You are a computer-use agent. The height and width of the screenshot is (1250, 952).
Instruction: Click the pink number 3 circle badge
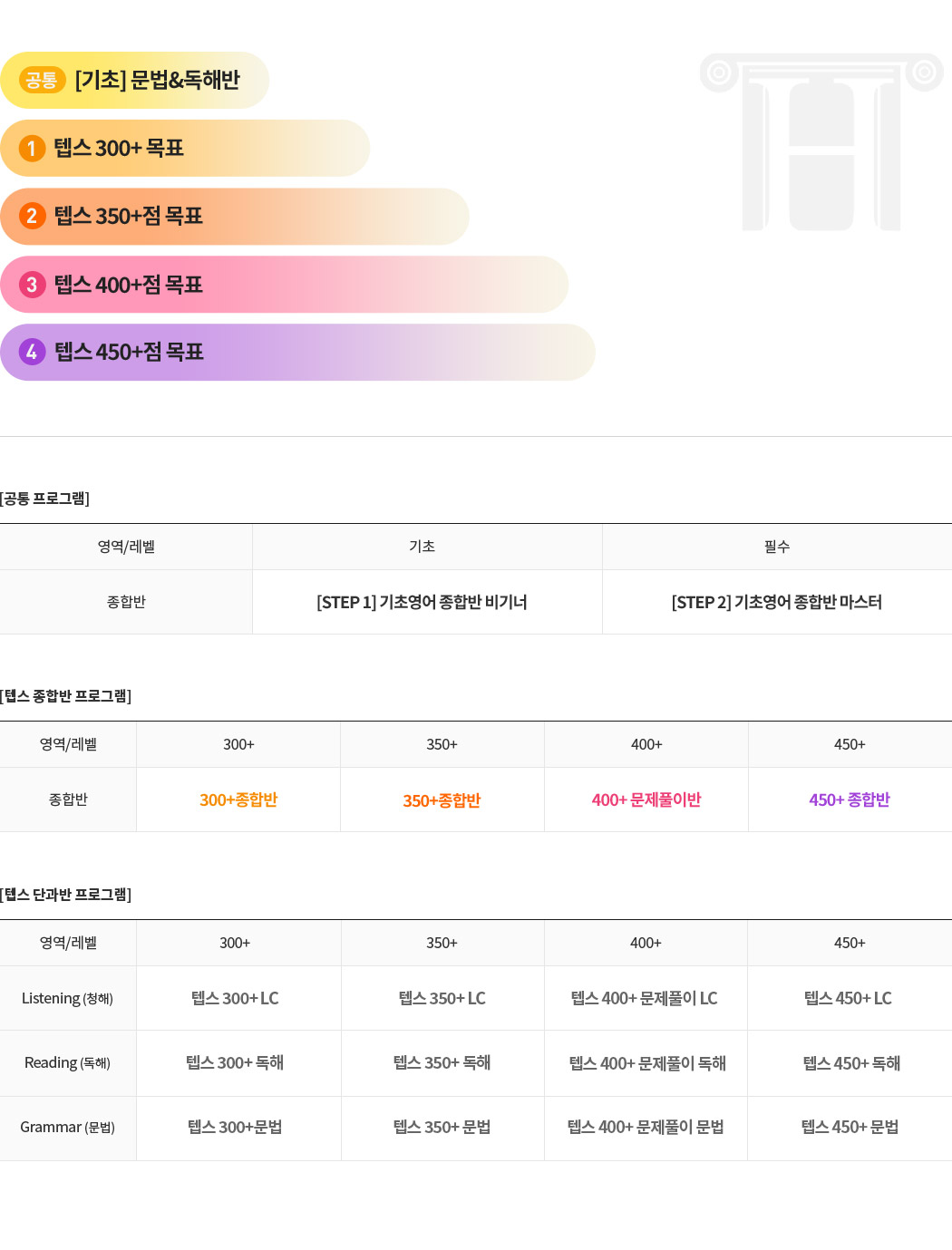tap(32, 285)
